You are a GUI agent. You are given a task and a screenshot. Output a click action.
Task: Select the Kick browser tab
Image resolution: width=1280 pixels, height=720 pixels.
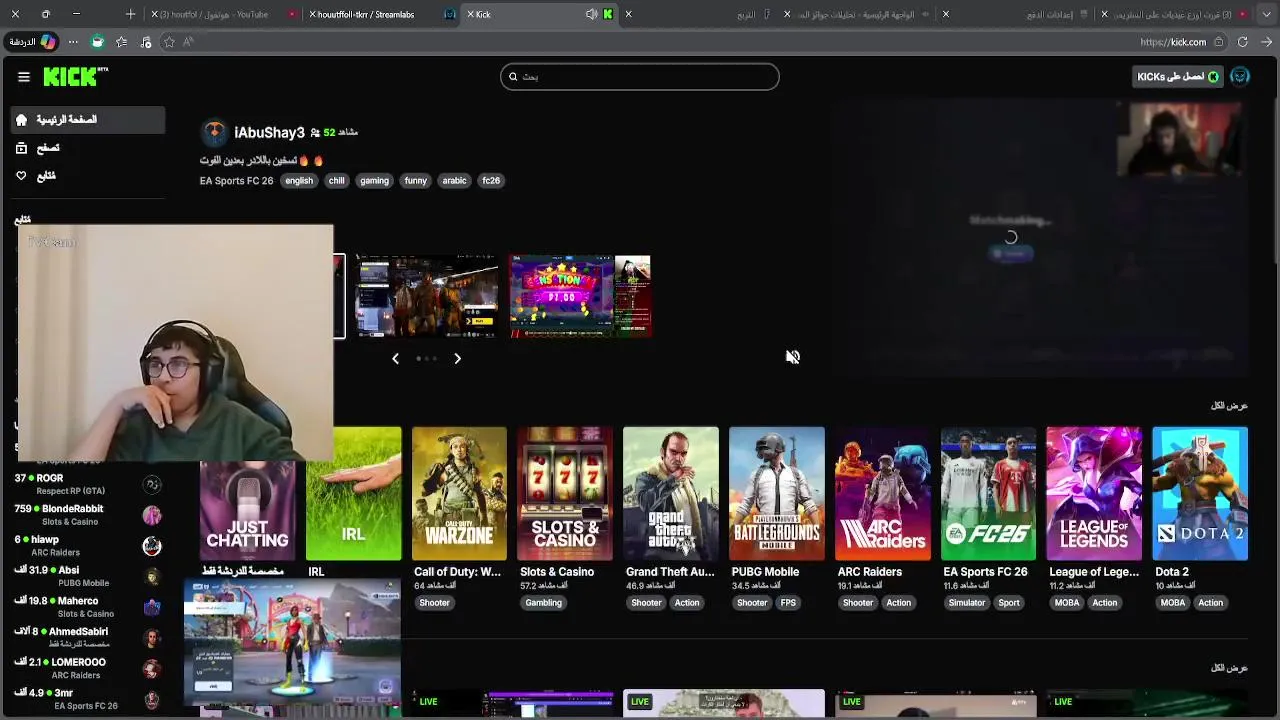(x=541, y=14)
